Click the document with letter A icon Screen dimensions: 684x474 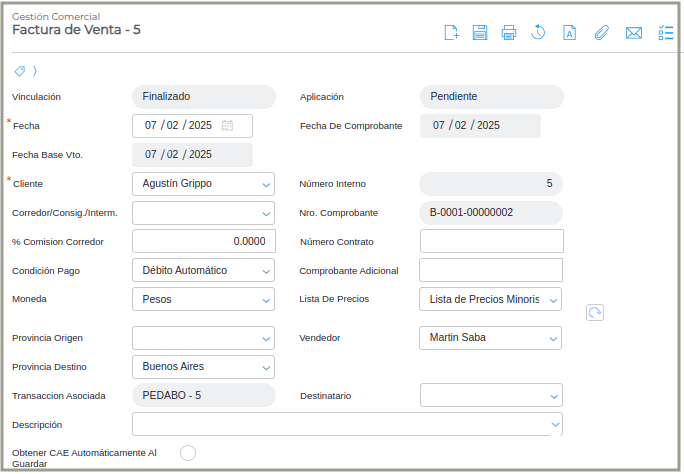[569, 33]
